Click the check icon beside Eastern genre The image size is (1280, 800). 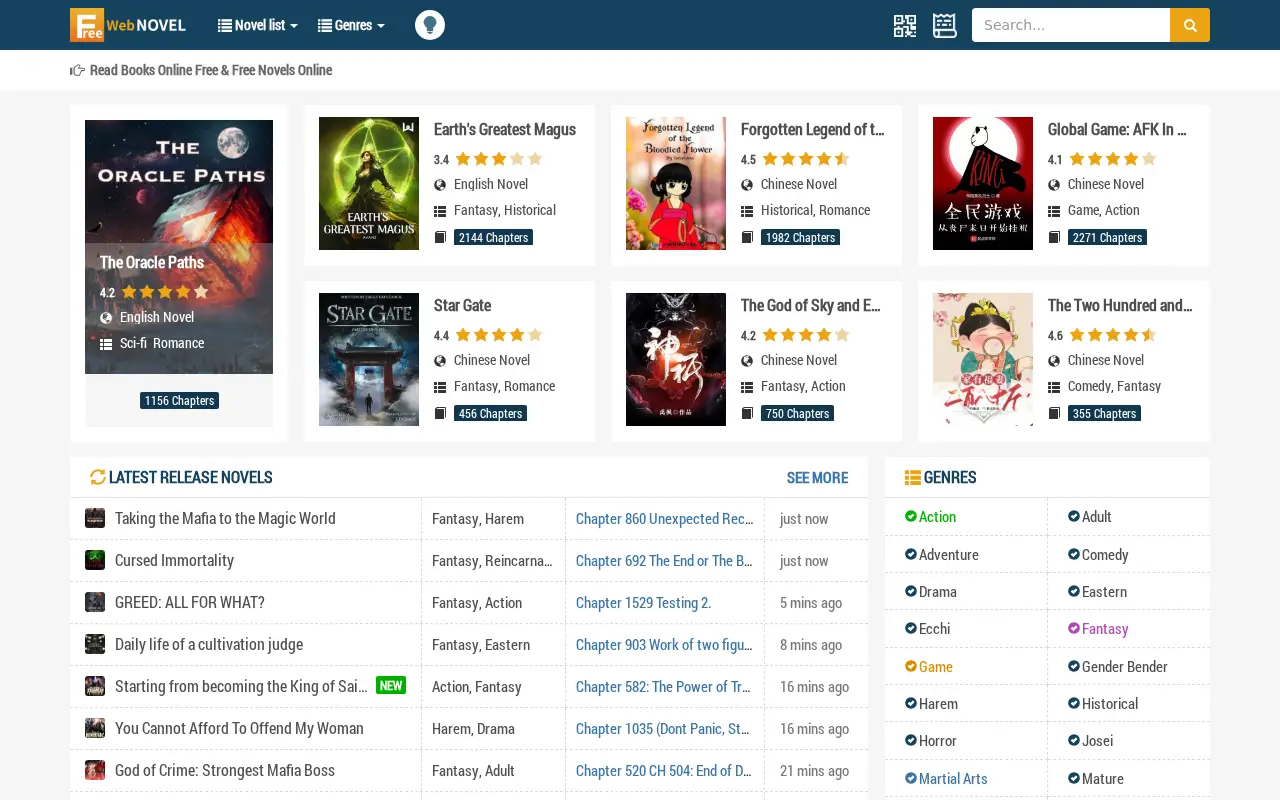(x=1074, y=591)
